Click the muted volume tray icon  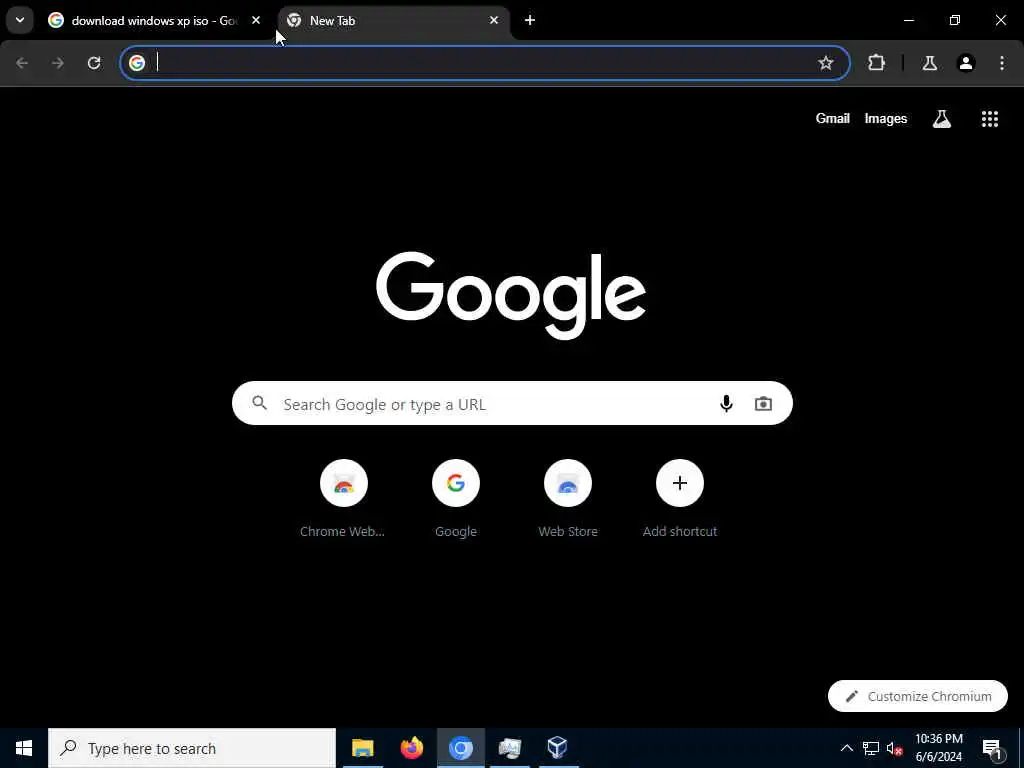point(894,748)
